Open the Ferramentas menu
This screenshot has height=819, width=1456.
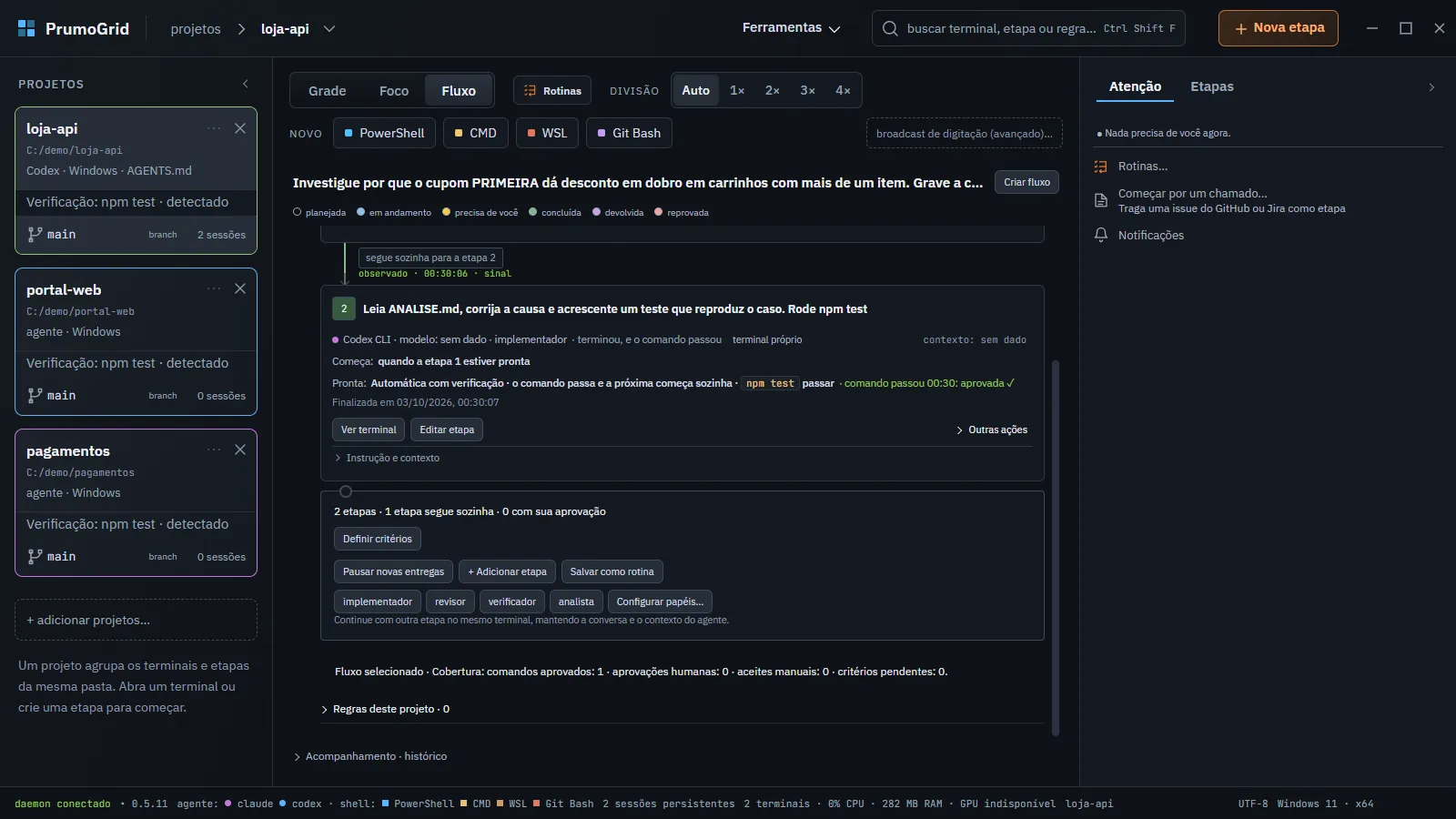(x=791, y=28)
